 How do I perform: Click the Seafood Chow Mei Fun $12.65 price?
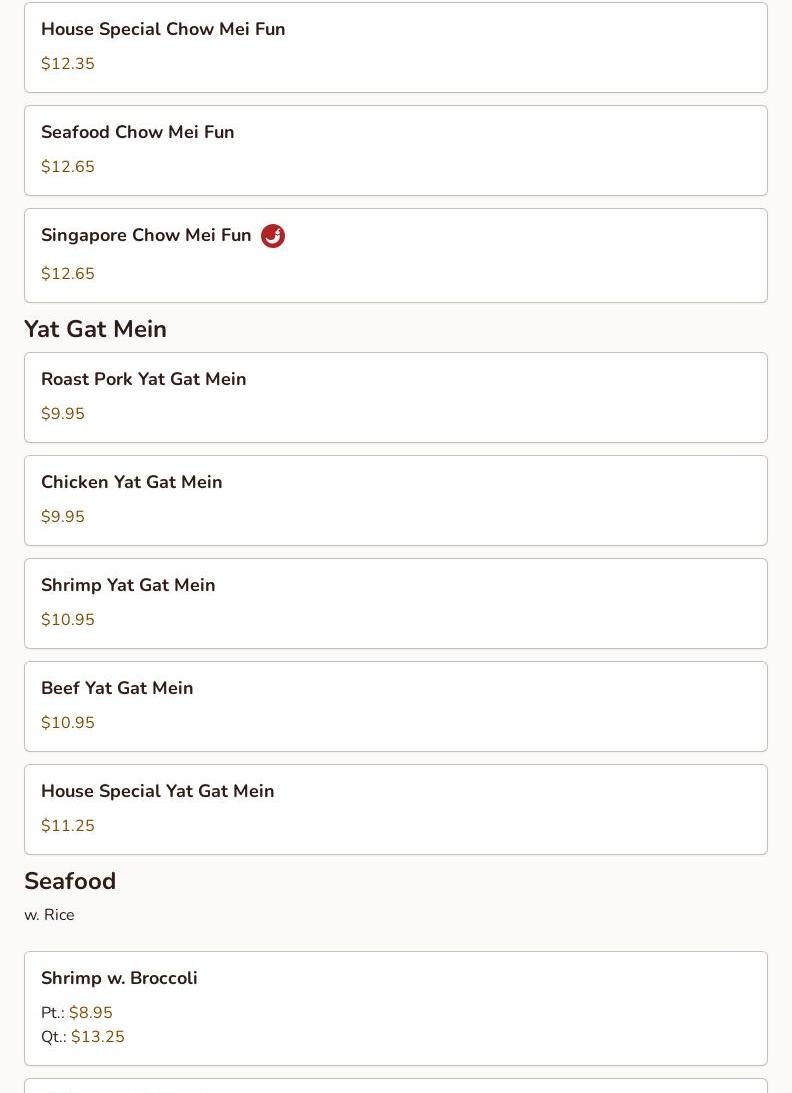click(68, 167)
